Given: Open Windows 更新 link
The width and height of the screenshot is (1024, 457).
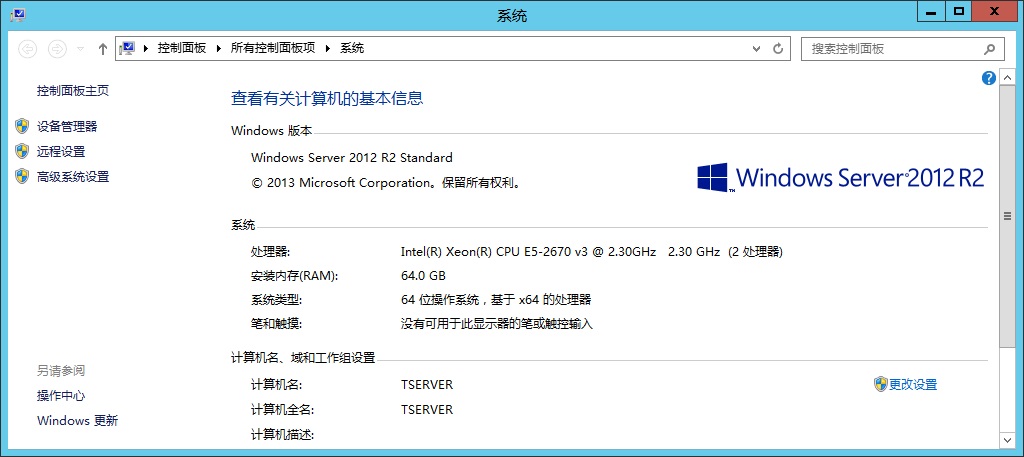Looking at the screenshot, I should coord(78,420).
